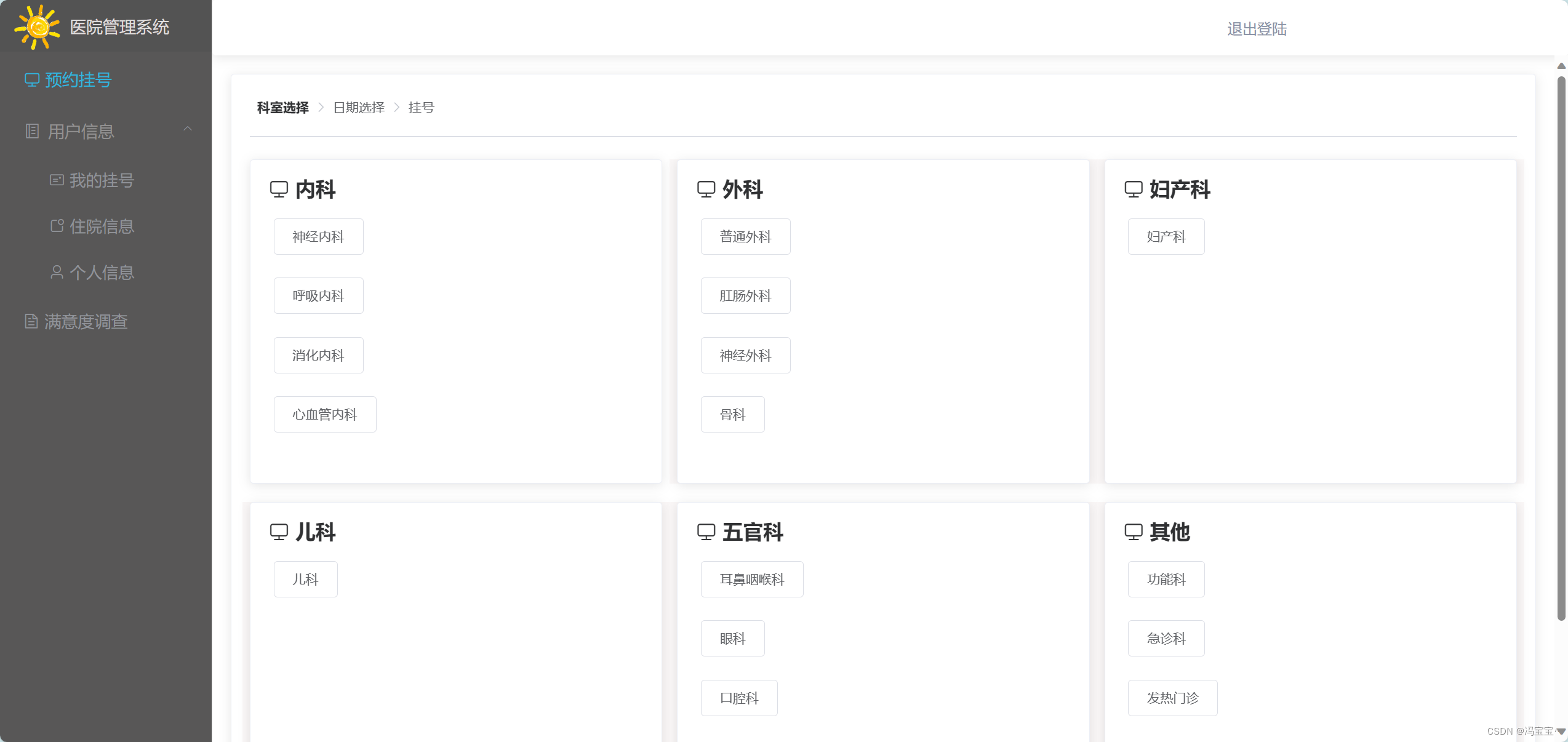
Task: Choose the 骨科 department
Action: [732, 414]
